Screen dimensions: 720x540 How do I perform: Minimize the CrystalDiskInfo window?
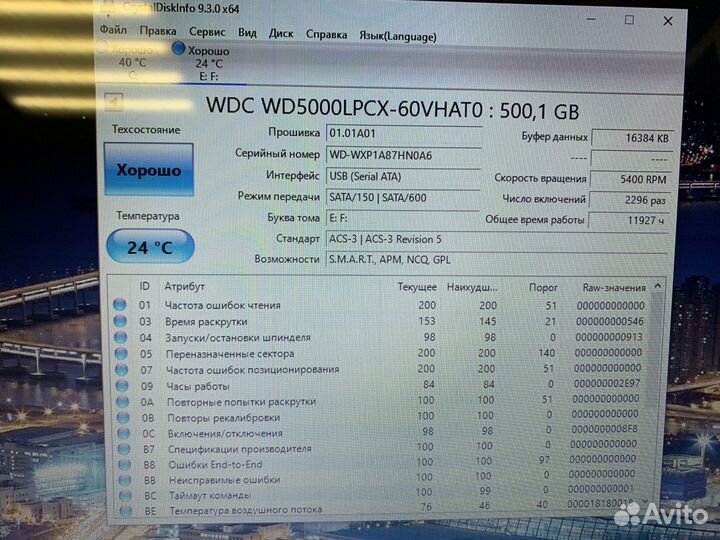pyautogui.click(x=591, y=19)
